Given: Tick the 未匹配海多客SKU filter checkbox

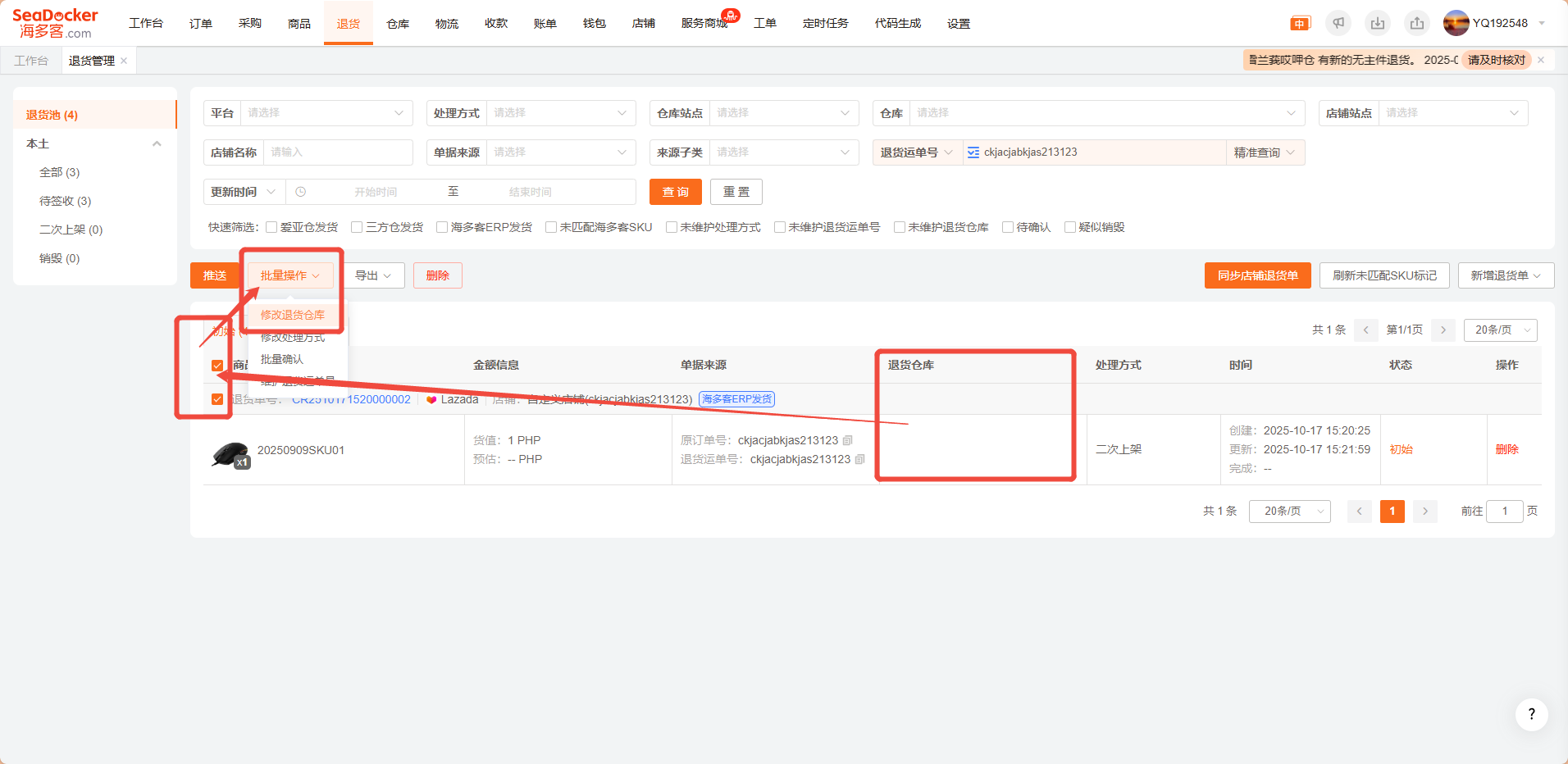Looking at the screenshot, I should tap(551, 227).
